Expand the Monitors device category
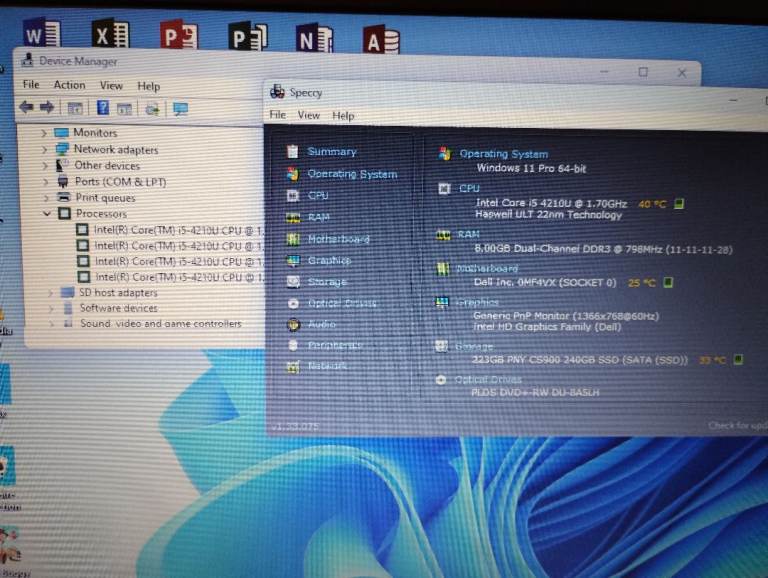 (x=45, y=133)
